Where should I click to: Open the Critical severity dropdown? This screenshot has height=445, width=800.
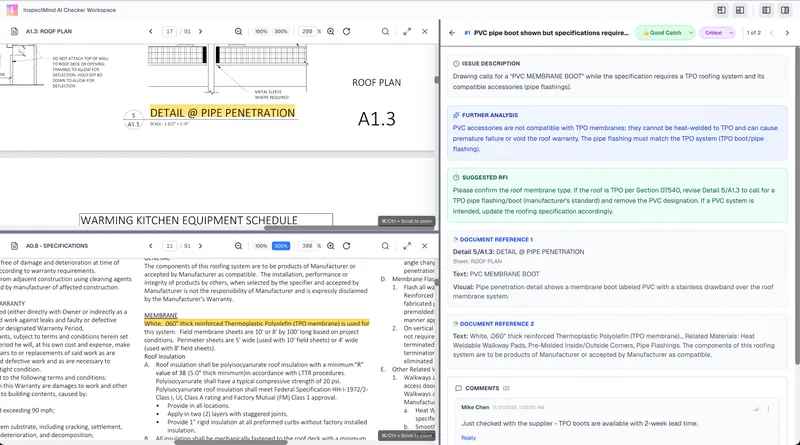(x=717, y=33)
